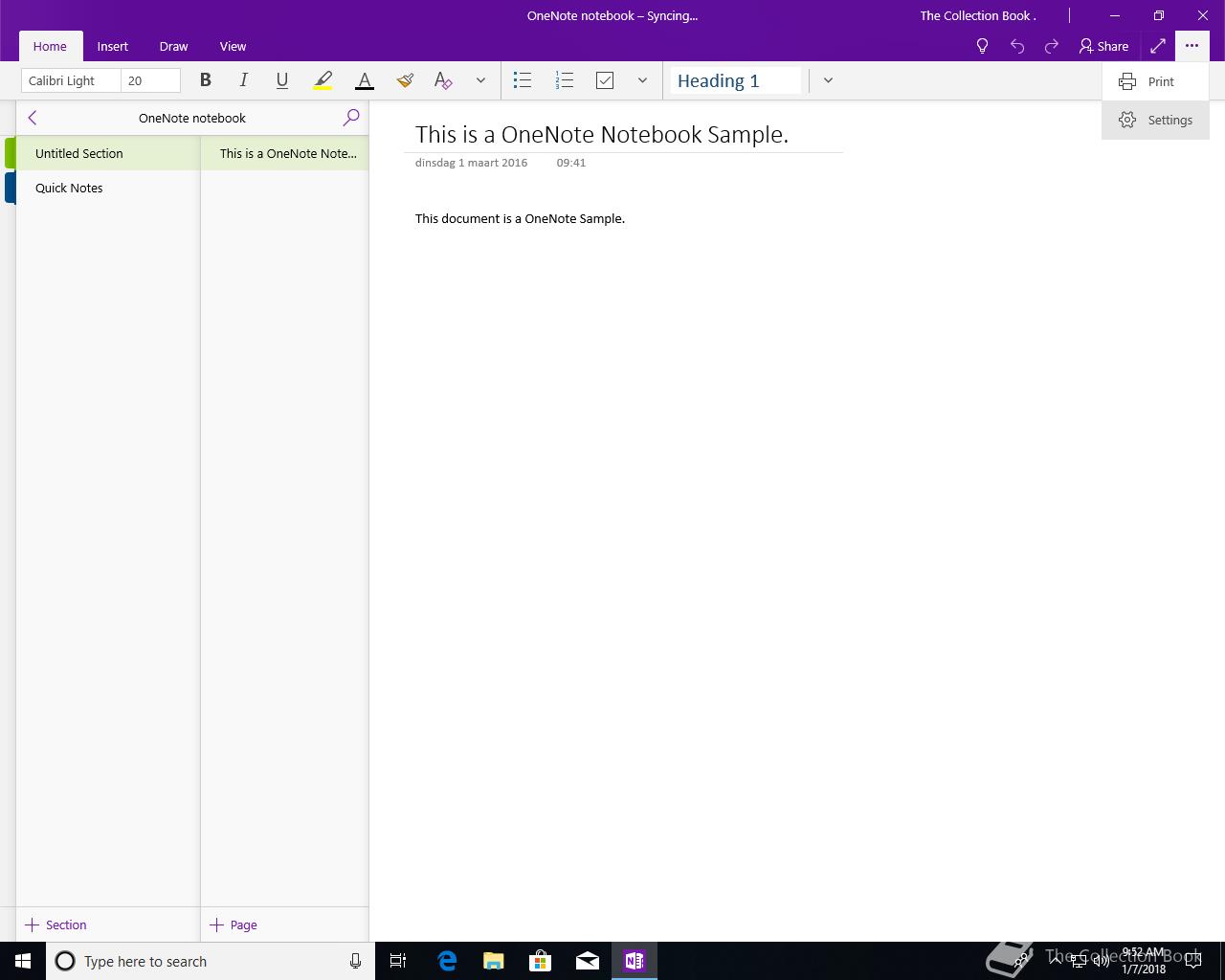Open Microsoft Store from taskbar

click(541, 961)
